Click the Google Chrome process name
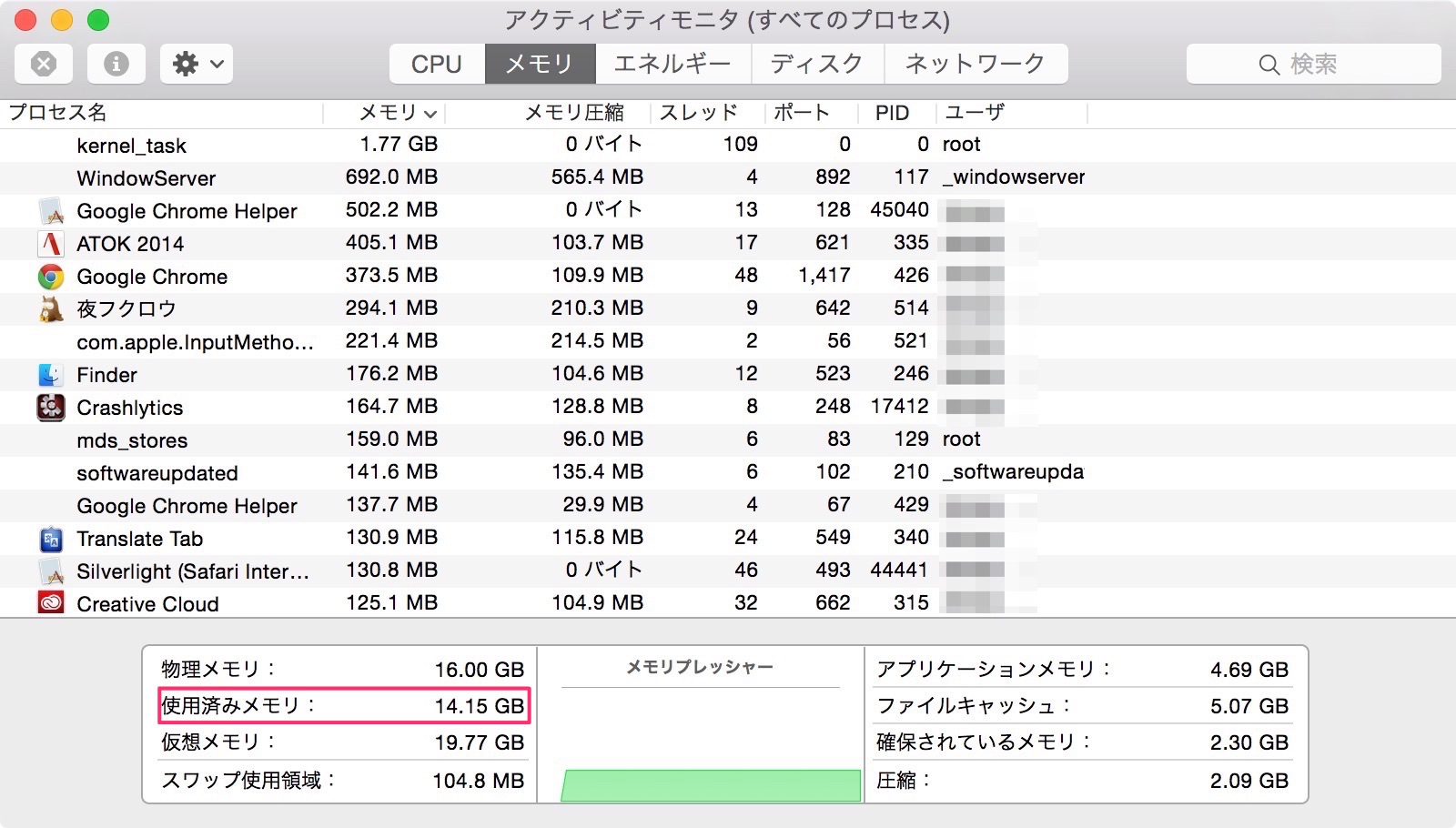The height and width of the screenshot is (828, 1456). coord(152,277)
